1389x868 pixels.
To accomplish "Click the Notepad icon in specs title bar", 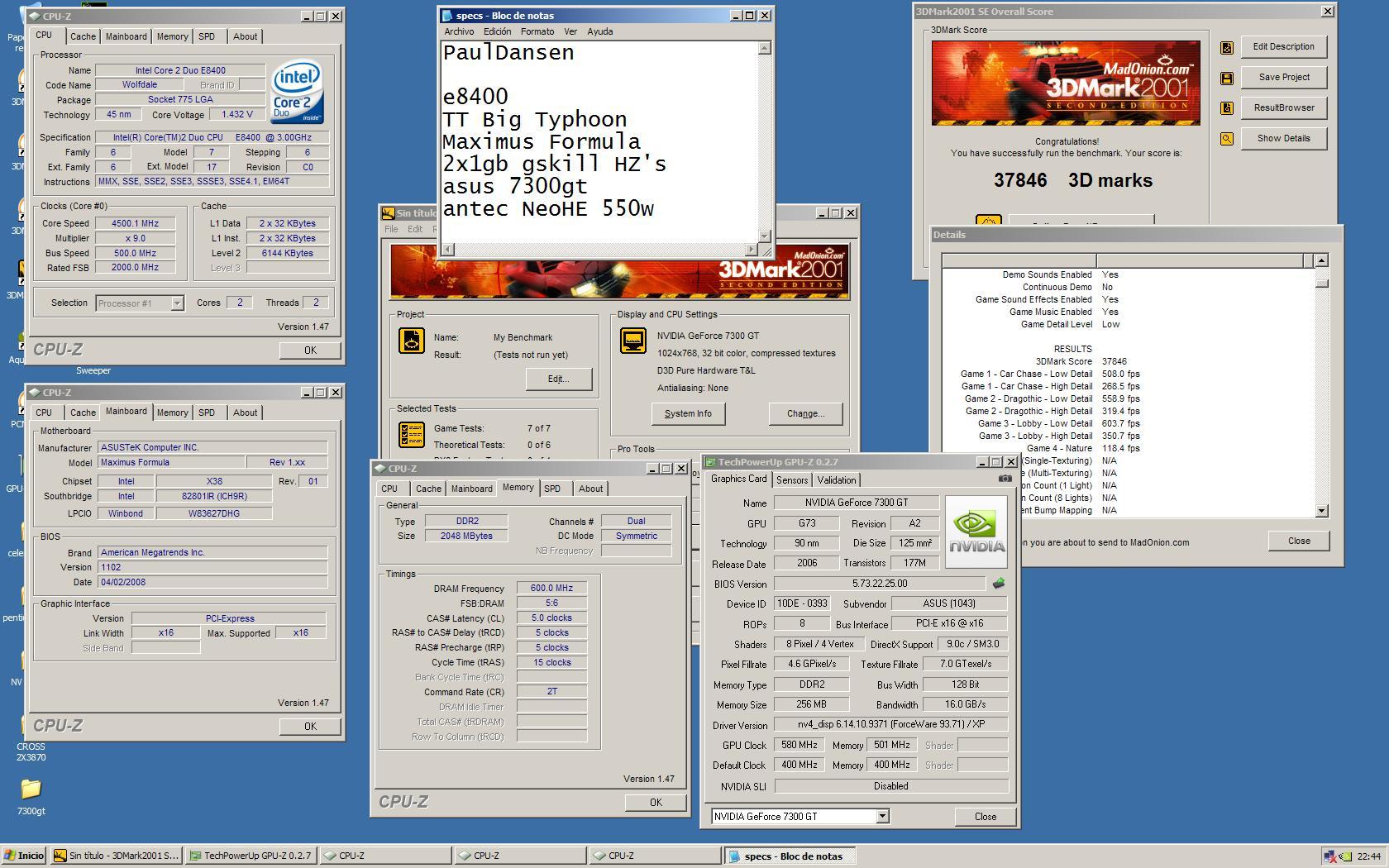I will (x=447, y=16).
